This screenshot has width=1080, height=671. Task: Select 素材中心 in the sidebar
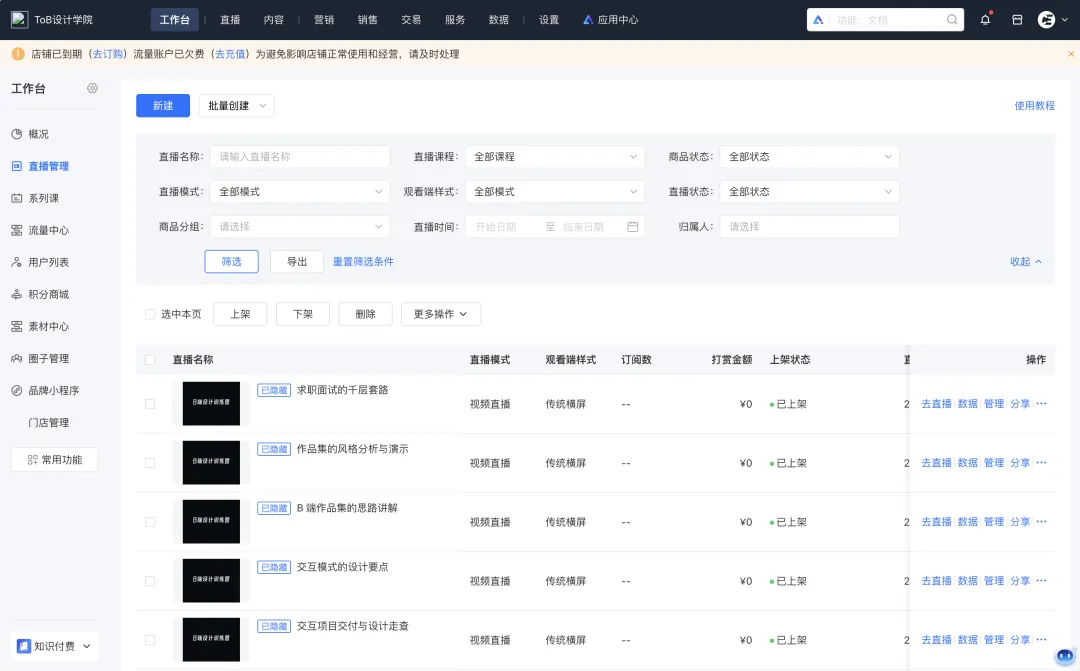[48, 326]
